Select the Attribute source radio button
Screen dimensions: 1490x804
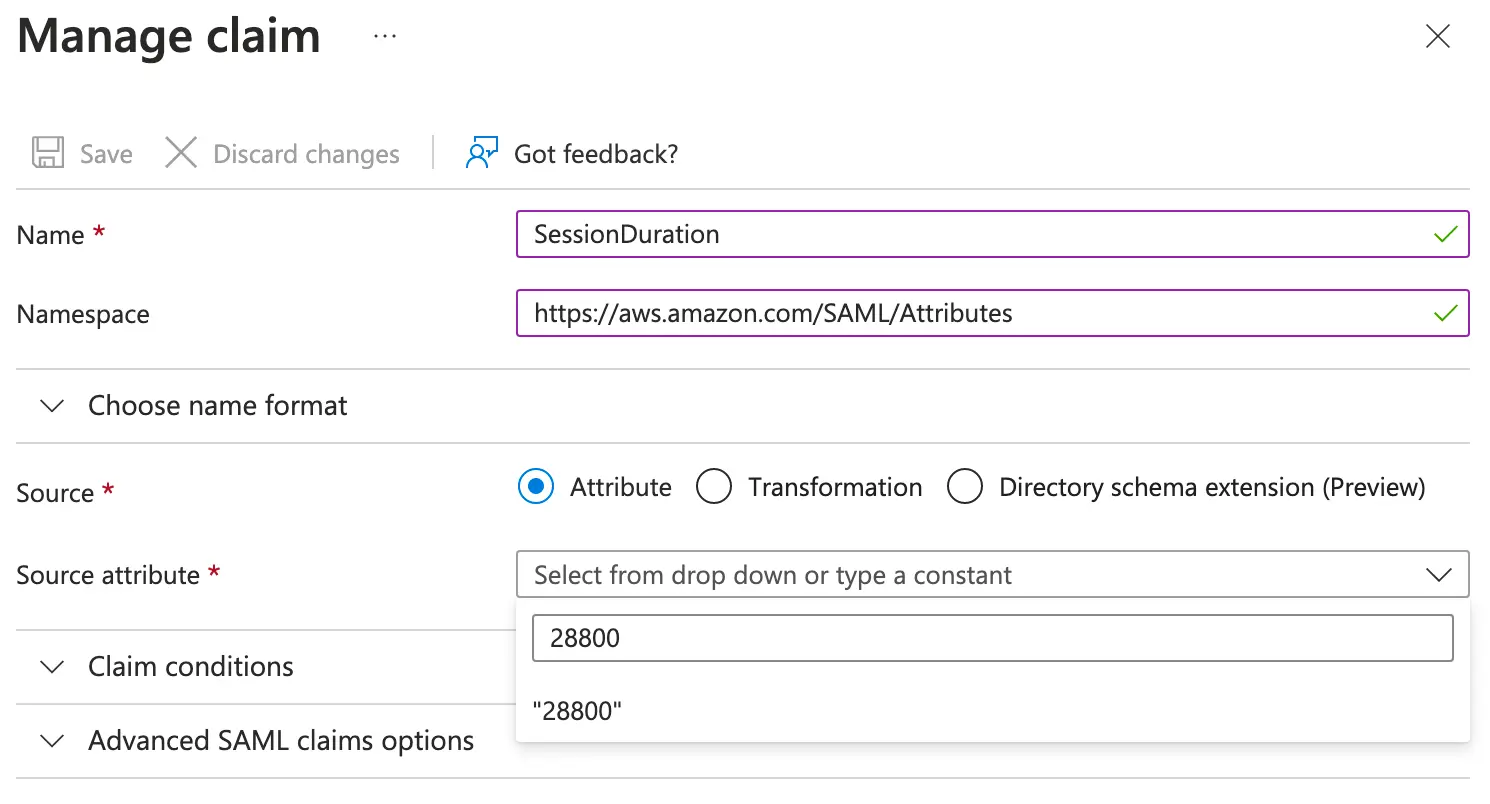536,487
